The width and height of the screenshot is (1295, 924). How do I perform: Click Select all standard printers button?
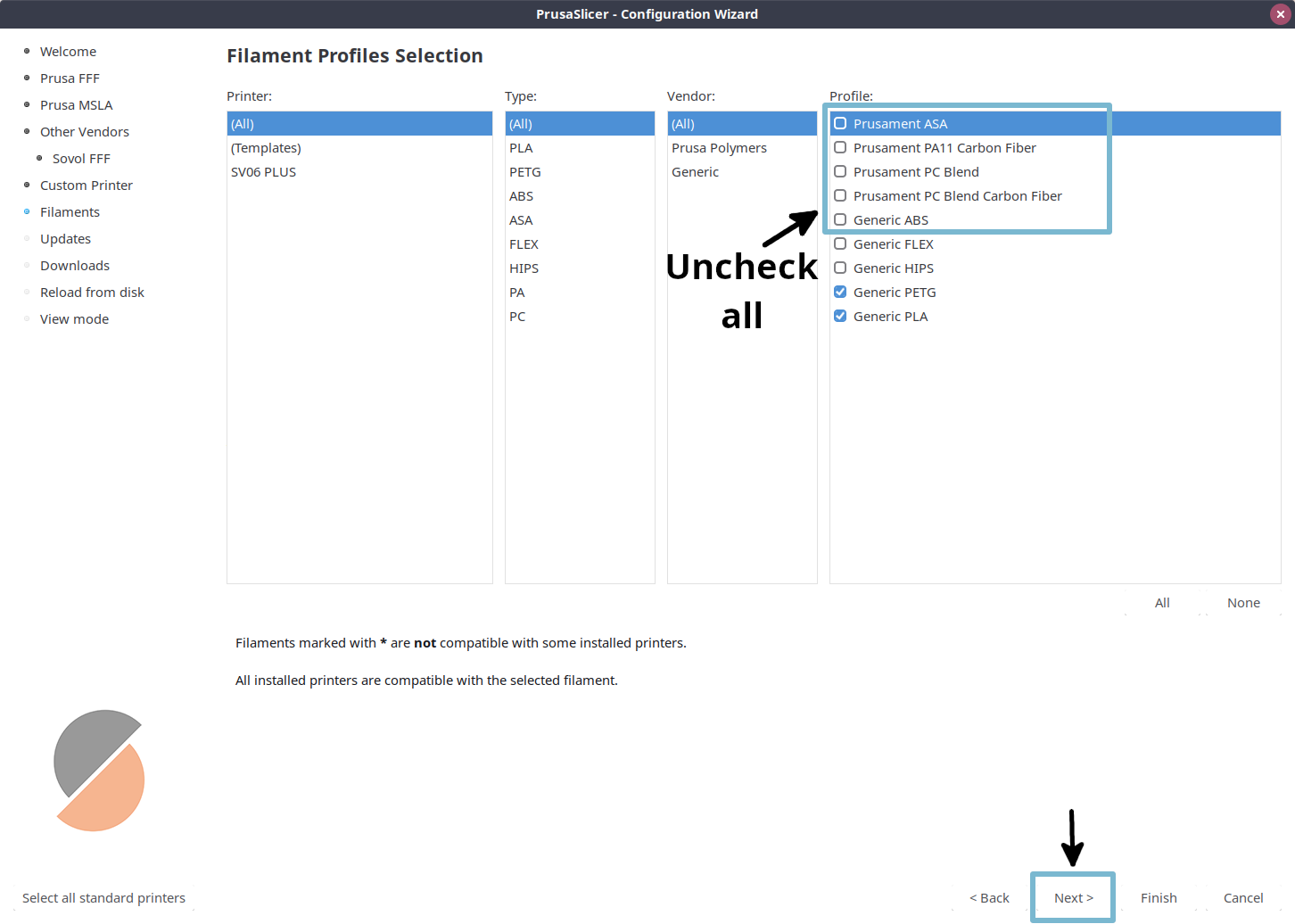(103, 897)
